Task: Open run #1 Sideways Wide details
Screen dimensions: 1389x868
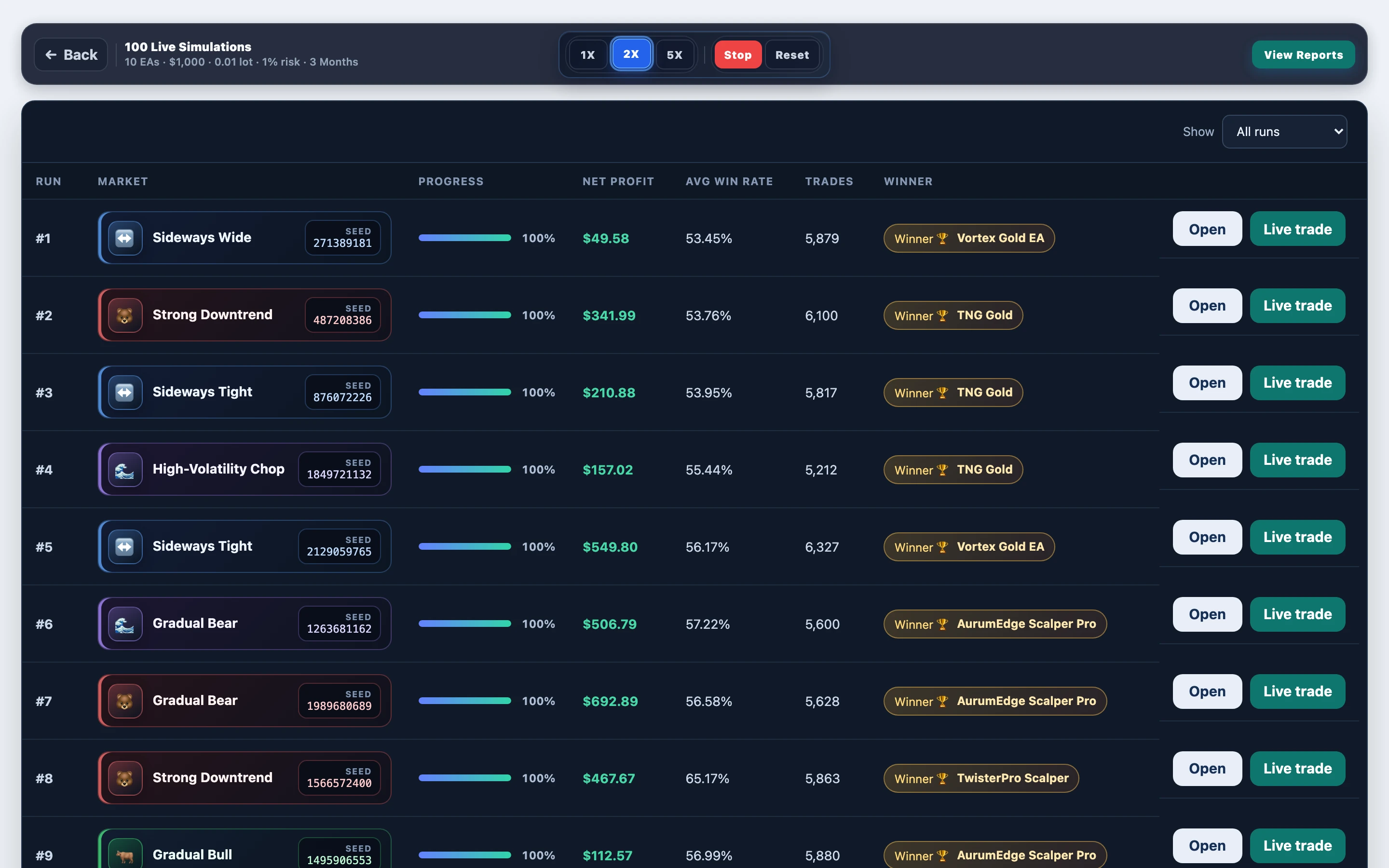Action: point(1207,229)
